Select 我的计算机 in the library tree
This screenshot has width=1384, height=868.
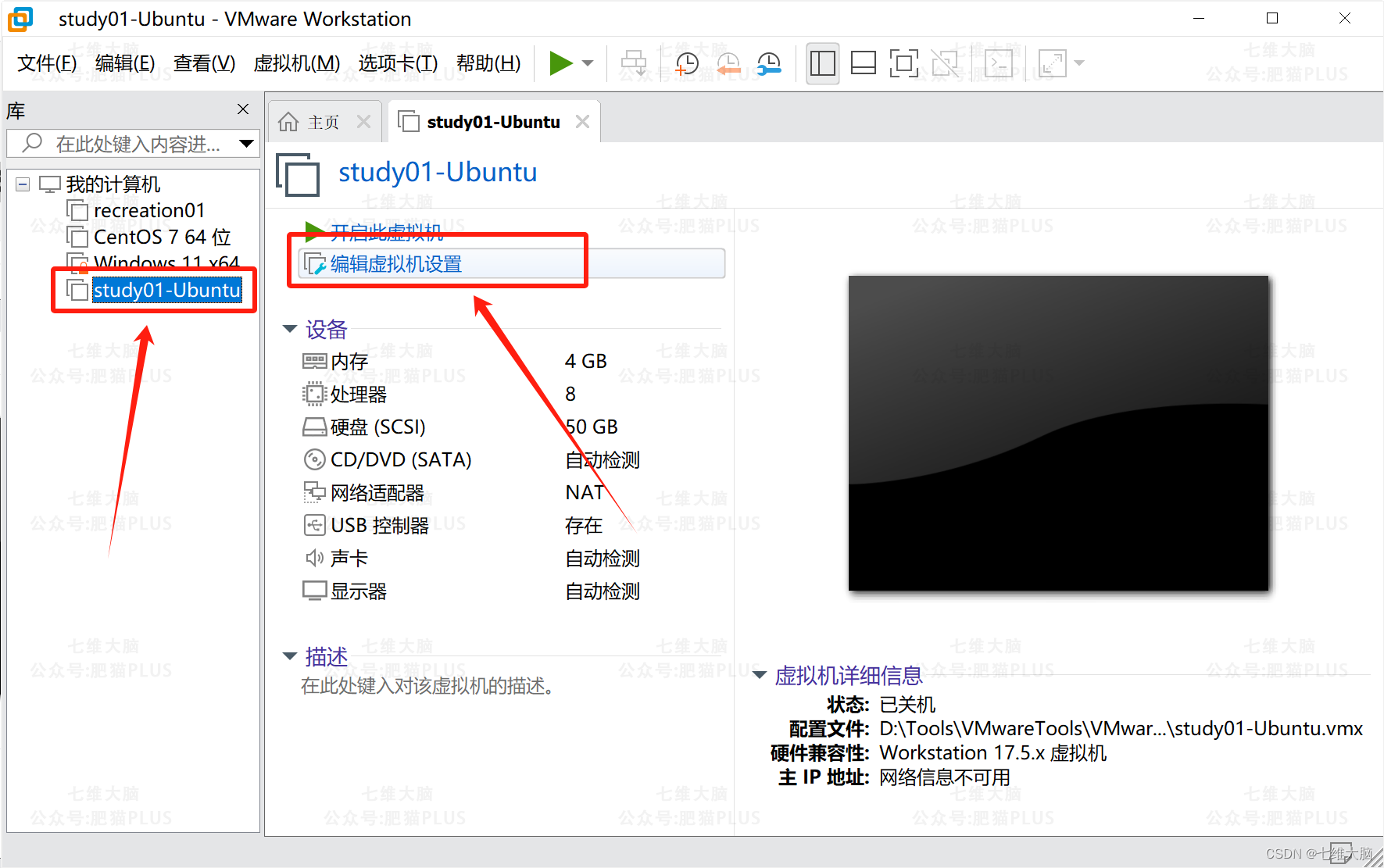click(113, 184)
